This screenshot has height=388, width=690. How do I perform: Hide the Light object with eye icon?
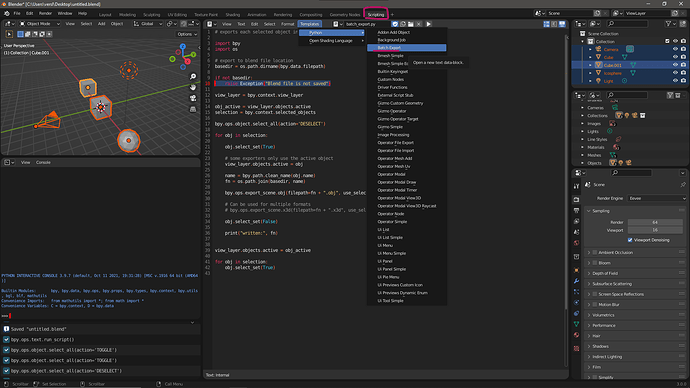tap(675, 81)
